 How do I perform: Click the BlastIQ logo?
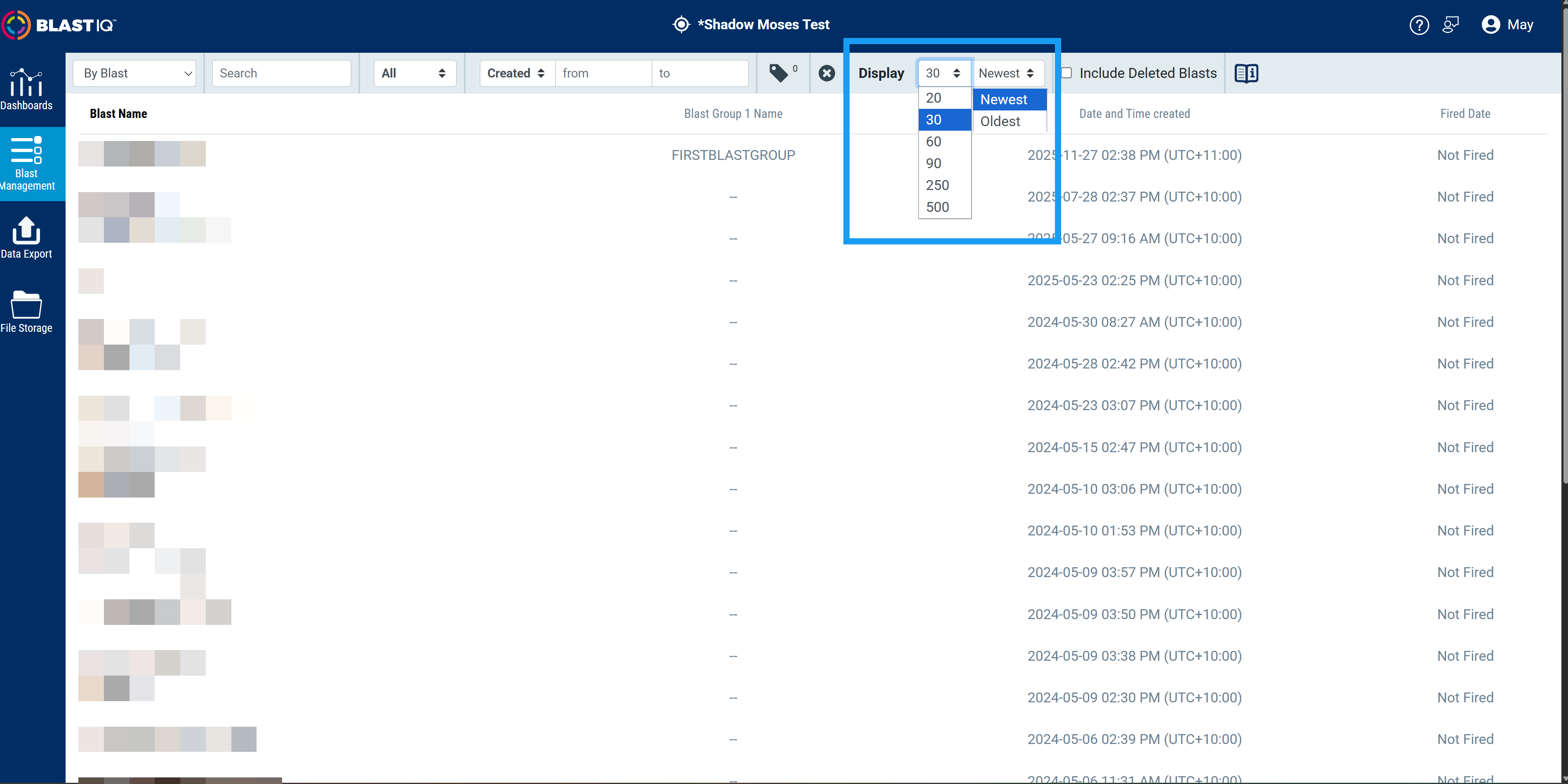point(59,25)
